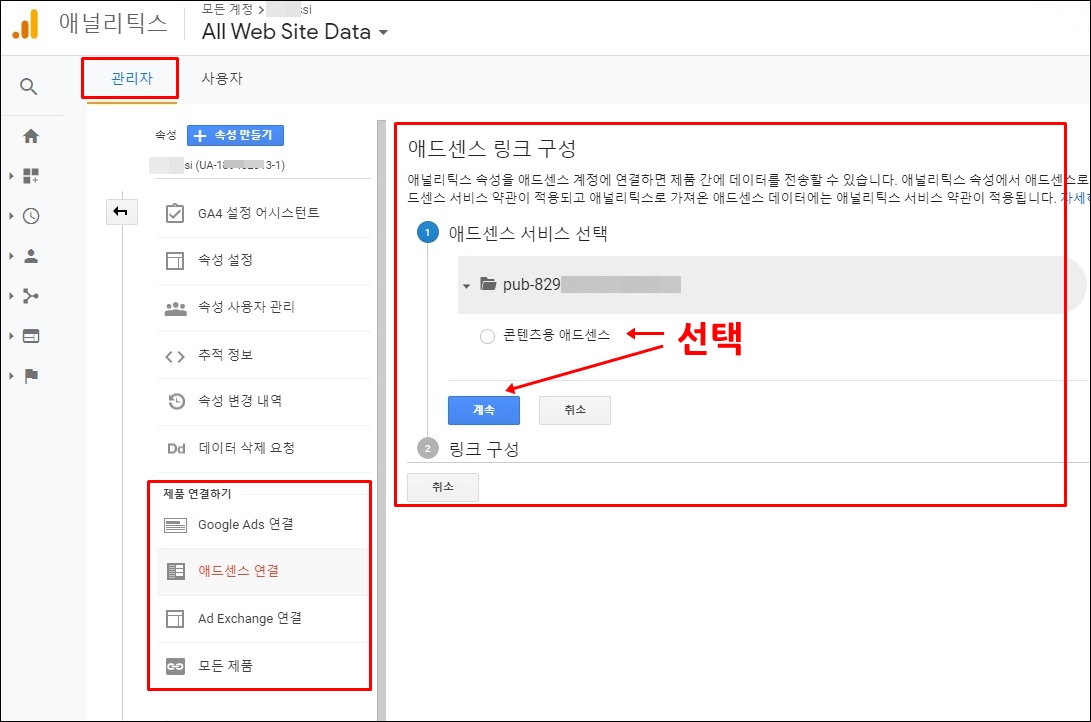Open the acquisition branching icon

(x=31, y=296)
